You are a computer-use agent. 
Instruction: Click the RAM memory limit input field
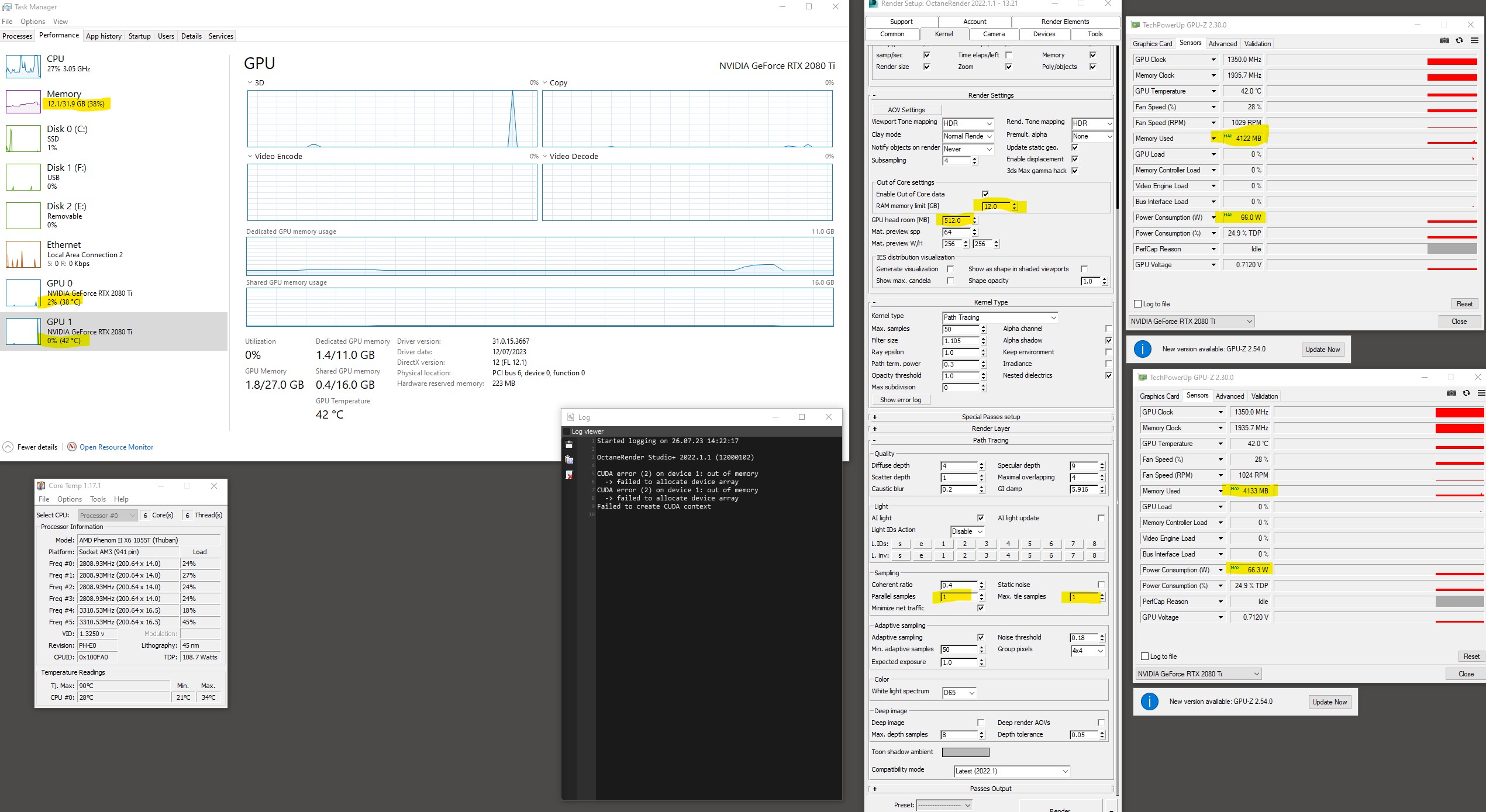[997, 206]
